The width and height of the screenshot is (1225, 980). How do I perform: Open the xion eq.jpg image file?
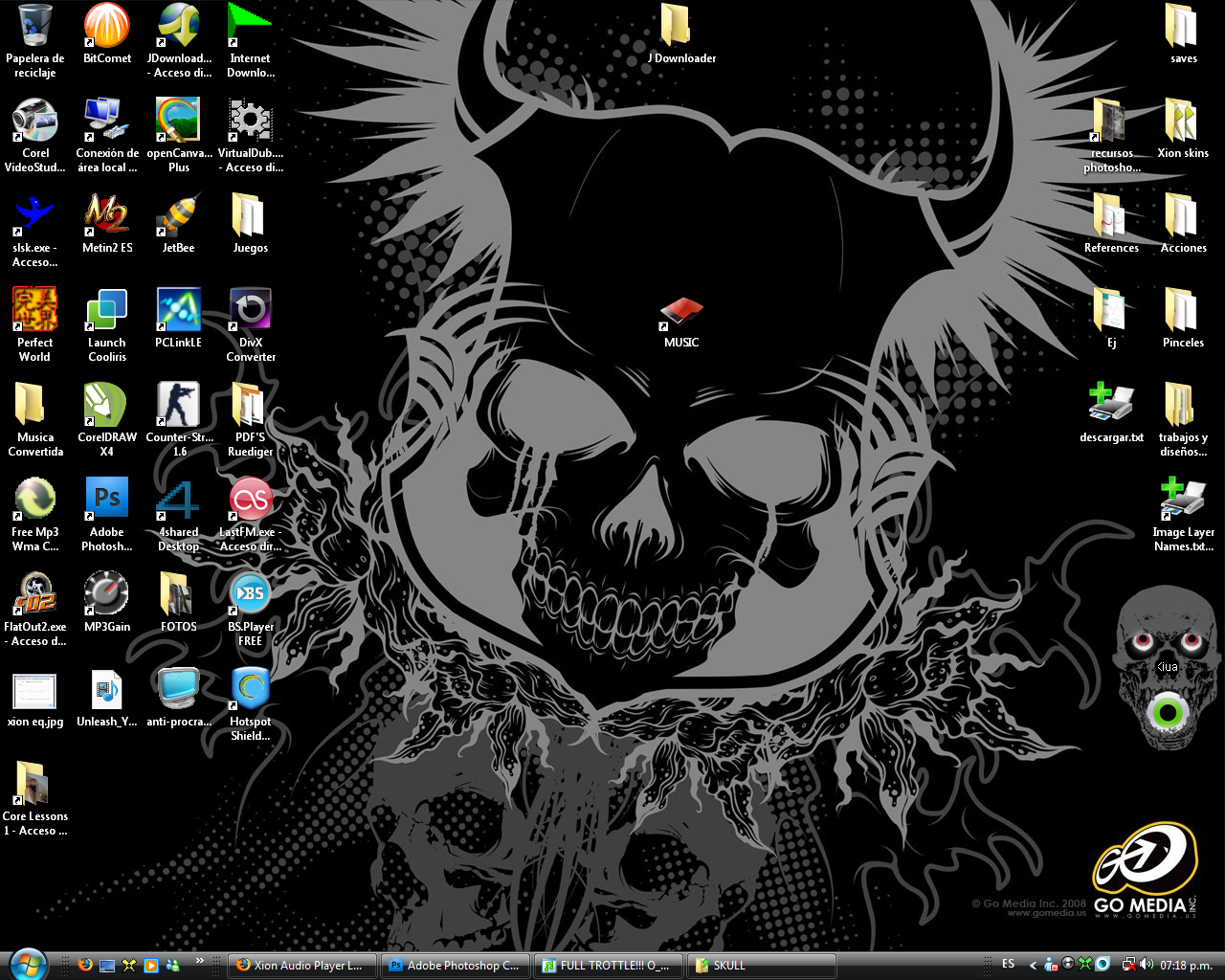pos(35,689)
